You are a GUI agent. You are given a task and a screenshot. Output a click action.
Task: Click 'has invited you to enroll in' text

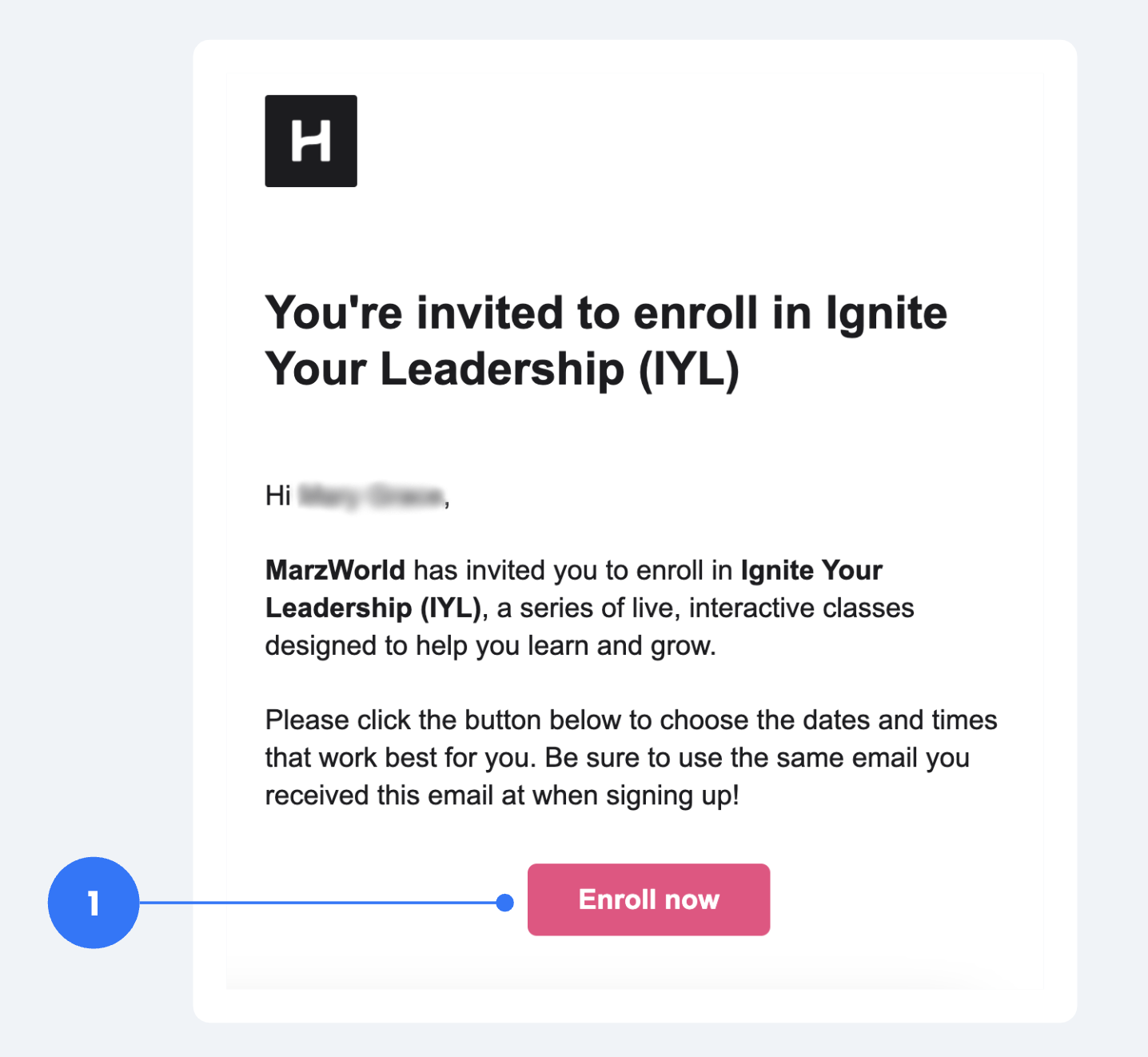pyautogui.click(x=573, y=570)
